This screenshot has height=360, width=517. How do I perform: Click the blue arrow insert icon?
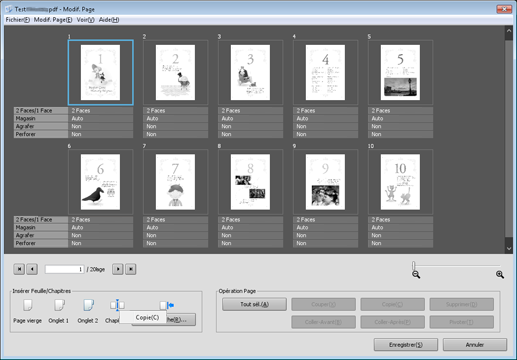click(167, 305)
